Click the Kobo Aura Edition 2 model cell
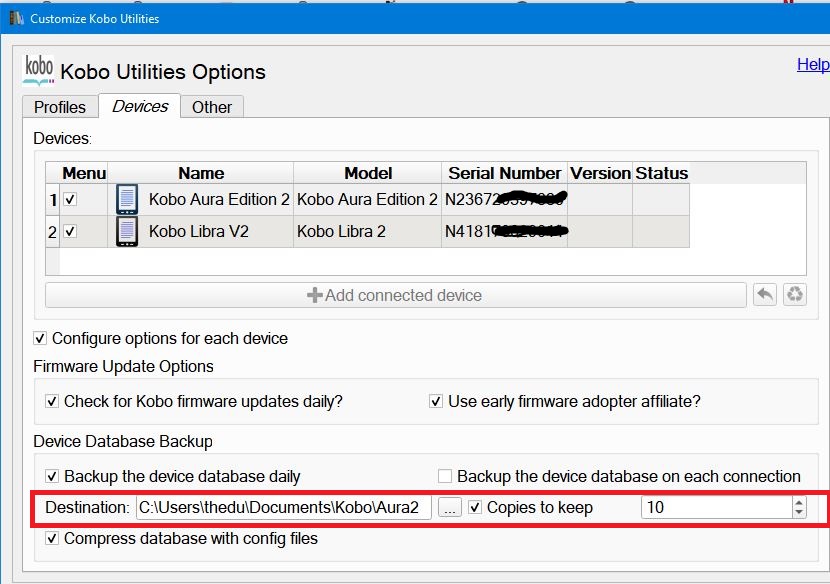Viewport: 830px width, 584px height. (x=368, y=199)
